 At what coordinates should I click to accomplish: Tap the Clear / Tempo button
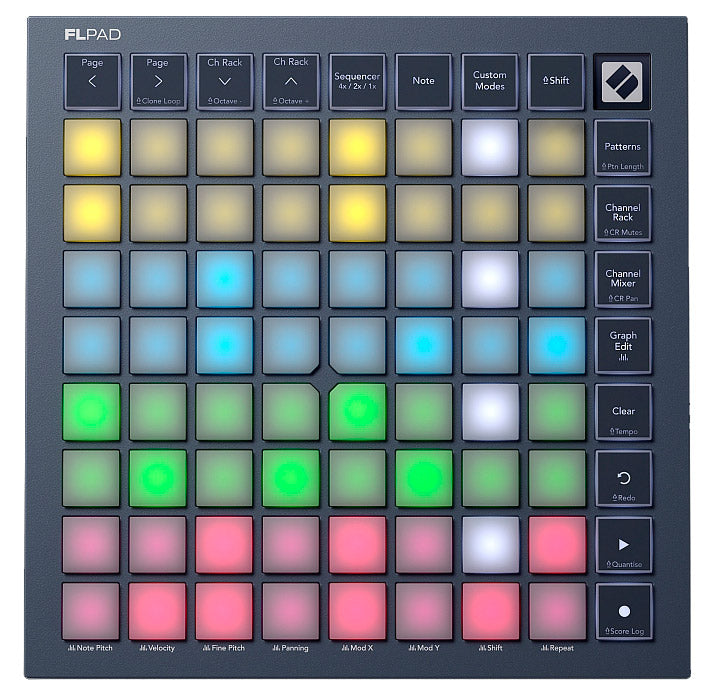(x=623, y=412)
